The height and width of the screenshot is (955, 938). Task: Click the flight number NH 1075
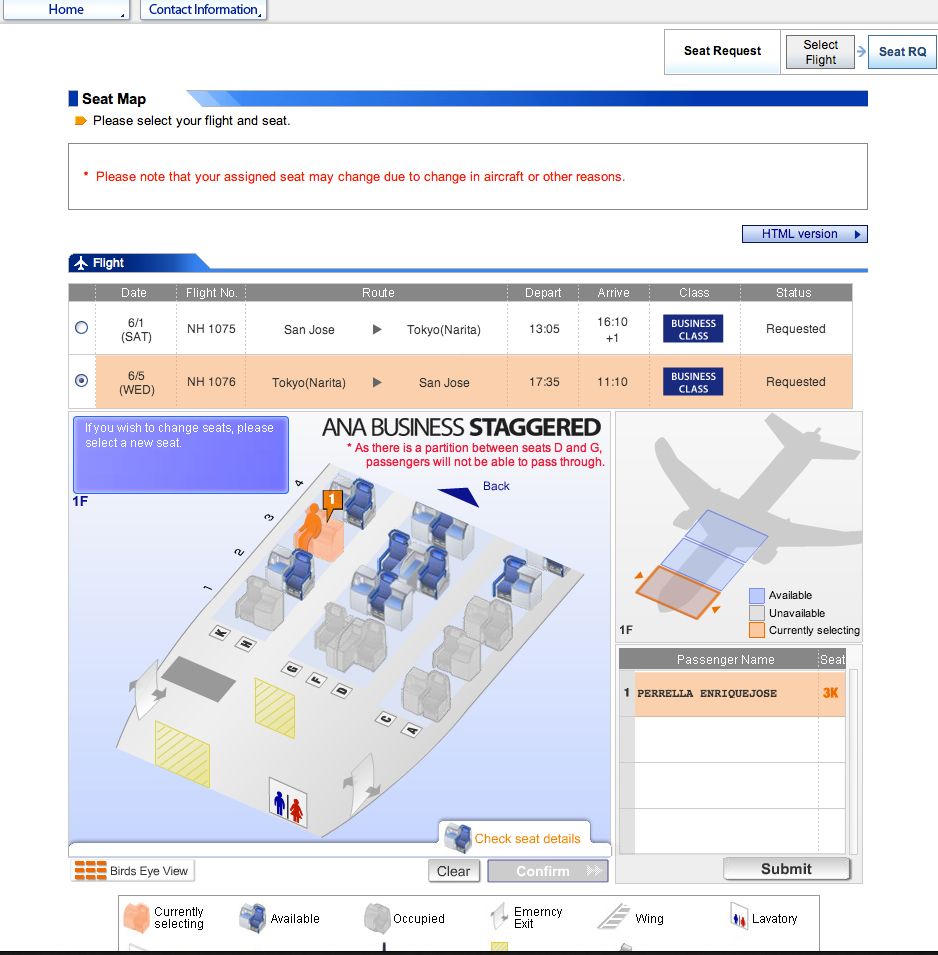[211, 329]
